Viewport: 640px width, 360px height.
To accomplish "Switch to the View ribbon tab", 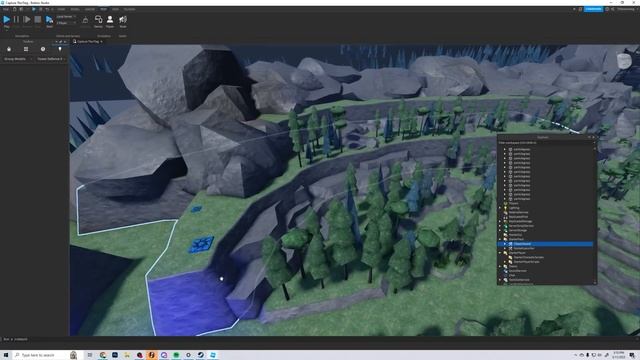I will tap(116, 9).
